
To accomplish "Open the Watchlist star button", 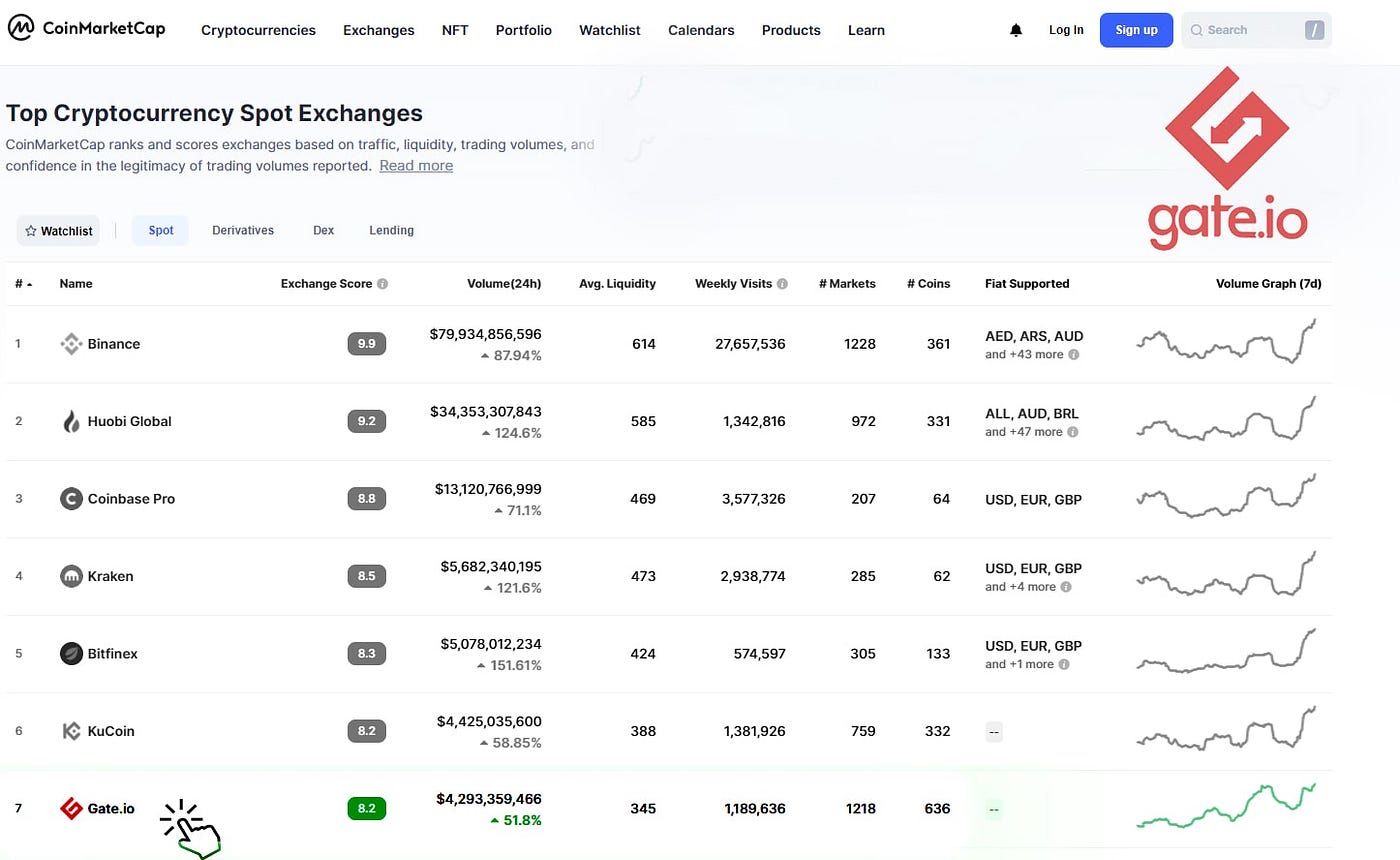I will [58, 231].
